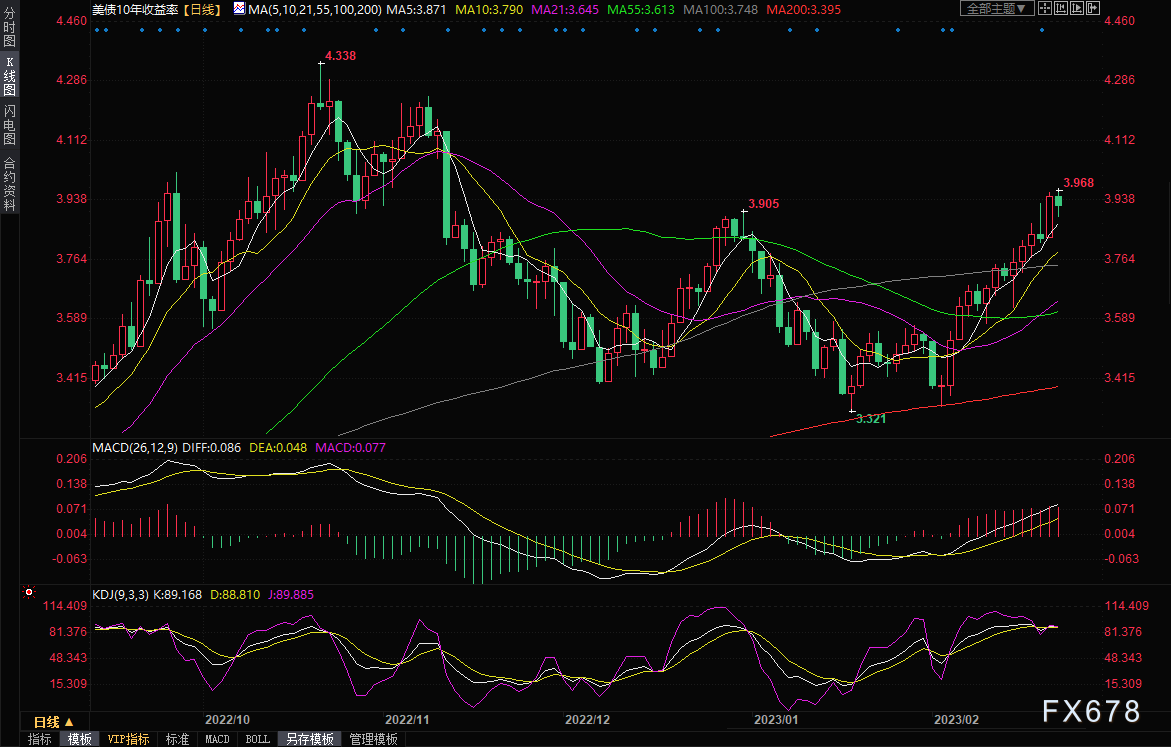Click the MA55:3.613 value label

coord(641,10)
